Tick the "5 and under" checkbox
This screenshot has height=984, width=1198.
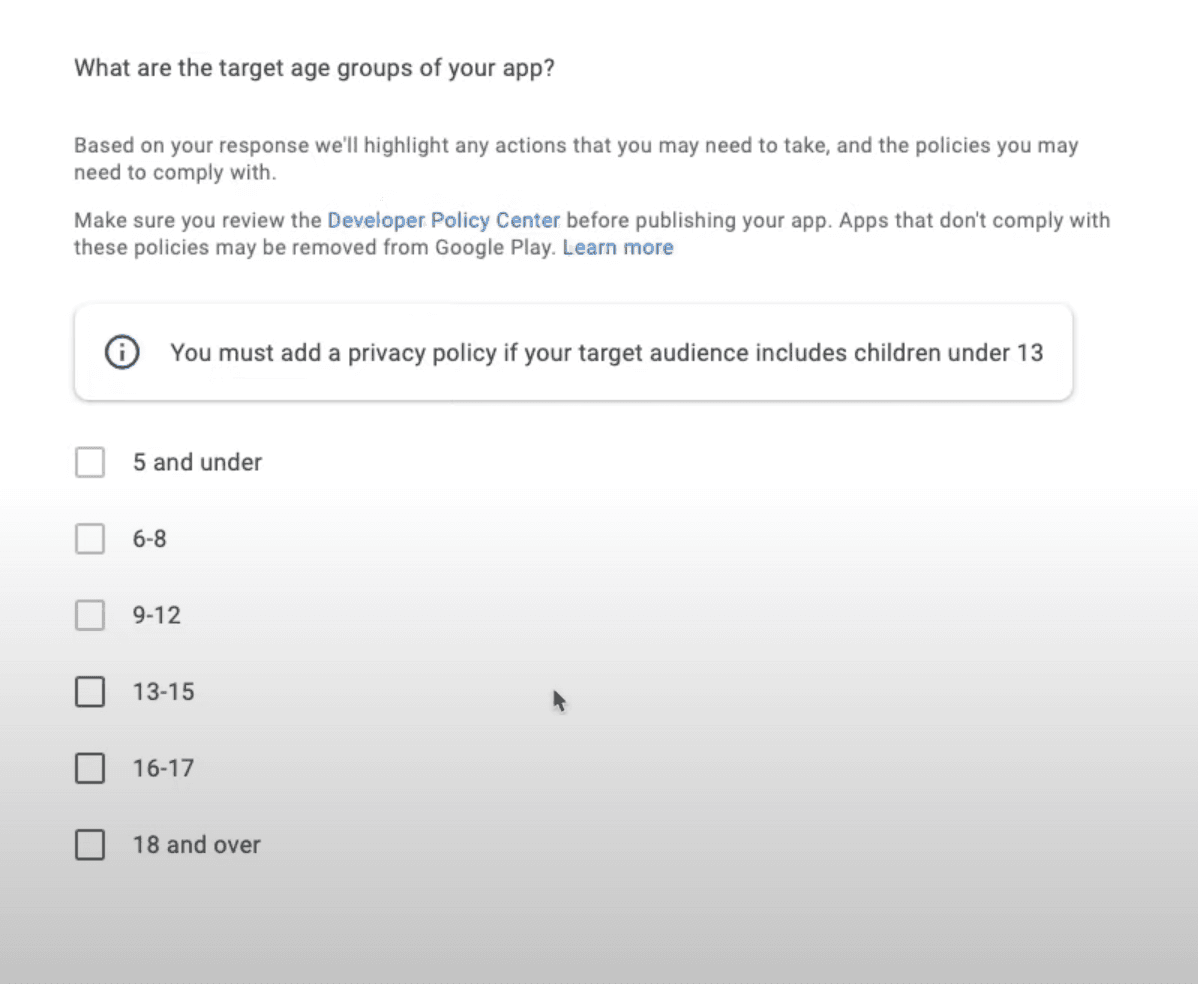90,462
